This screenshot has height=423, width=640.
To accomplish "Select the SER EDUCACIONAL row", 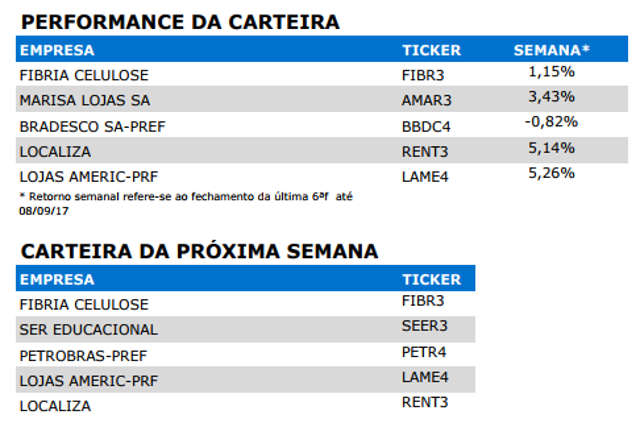I will [246, 329].
